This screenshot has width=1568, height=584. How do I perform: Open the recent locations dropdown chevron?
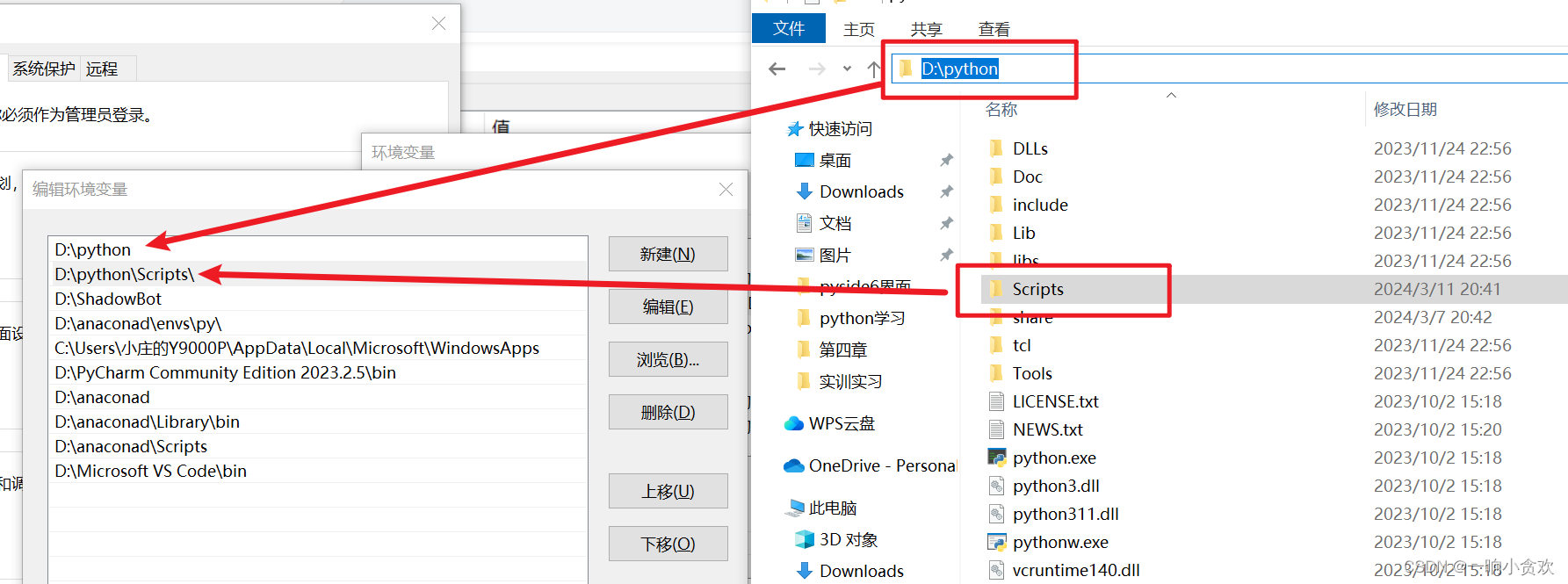tap(847, 68)
